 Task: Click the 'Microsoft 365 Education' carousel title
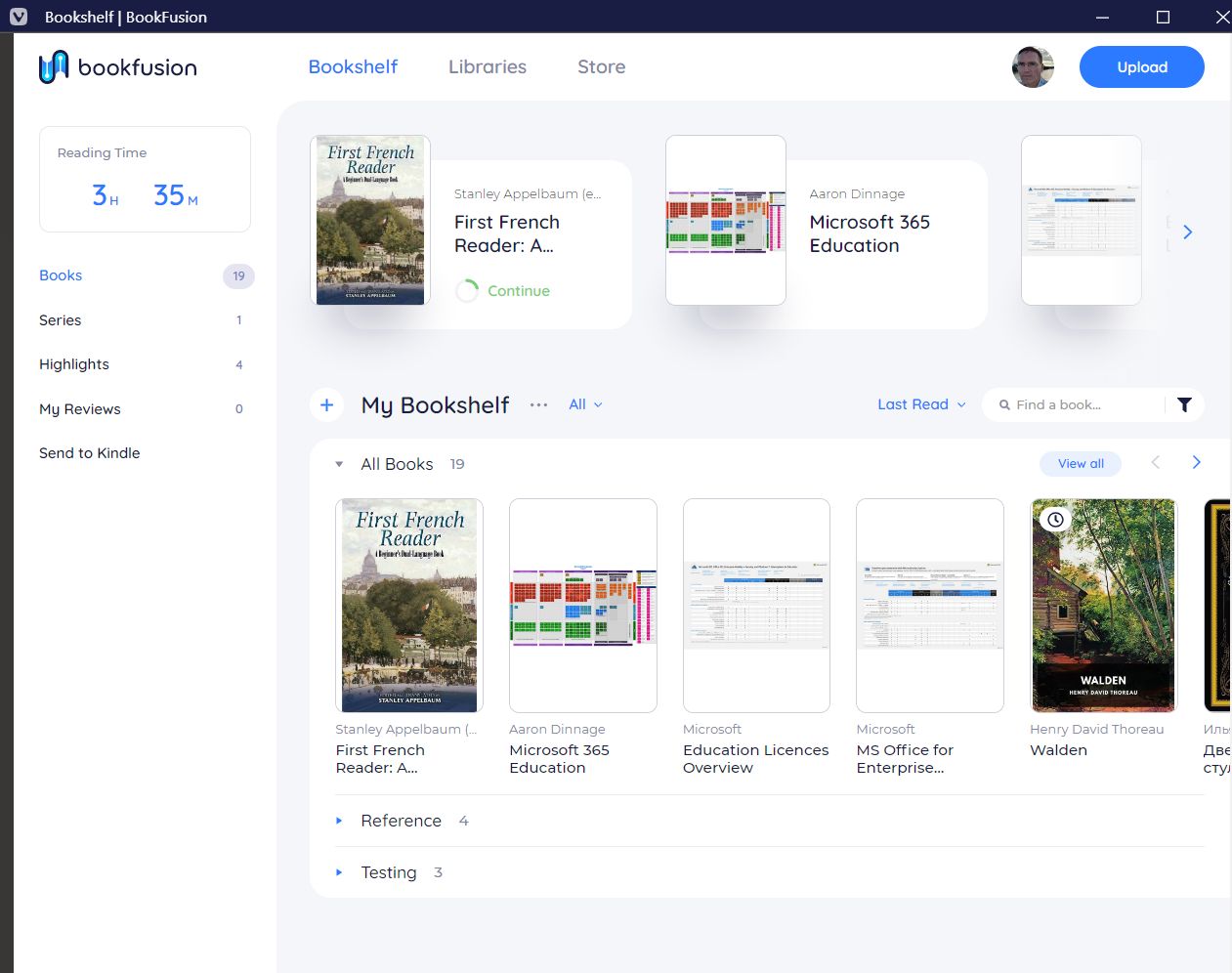point(870,233)
